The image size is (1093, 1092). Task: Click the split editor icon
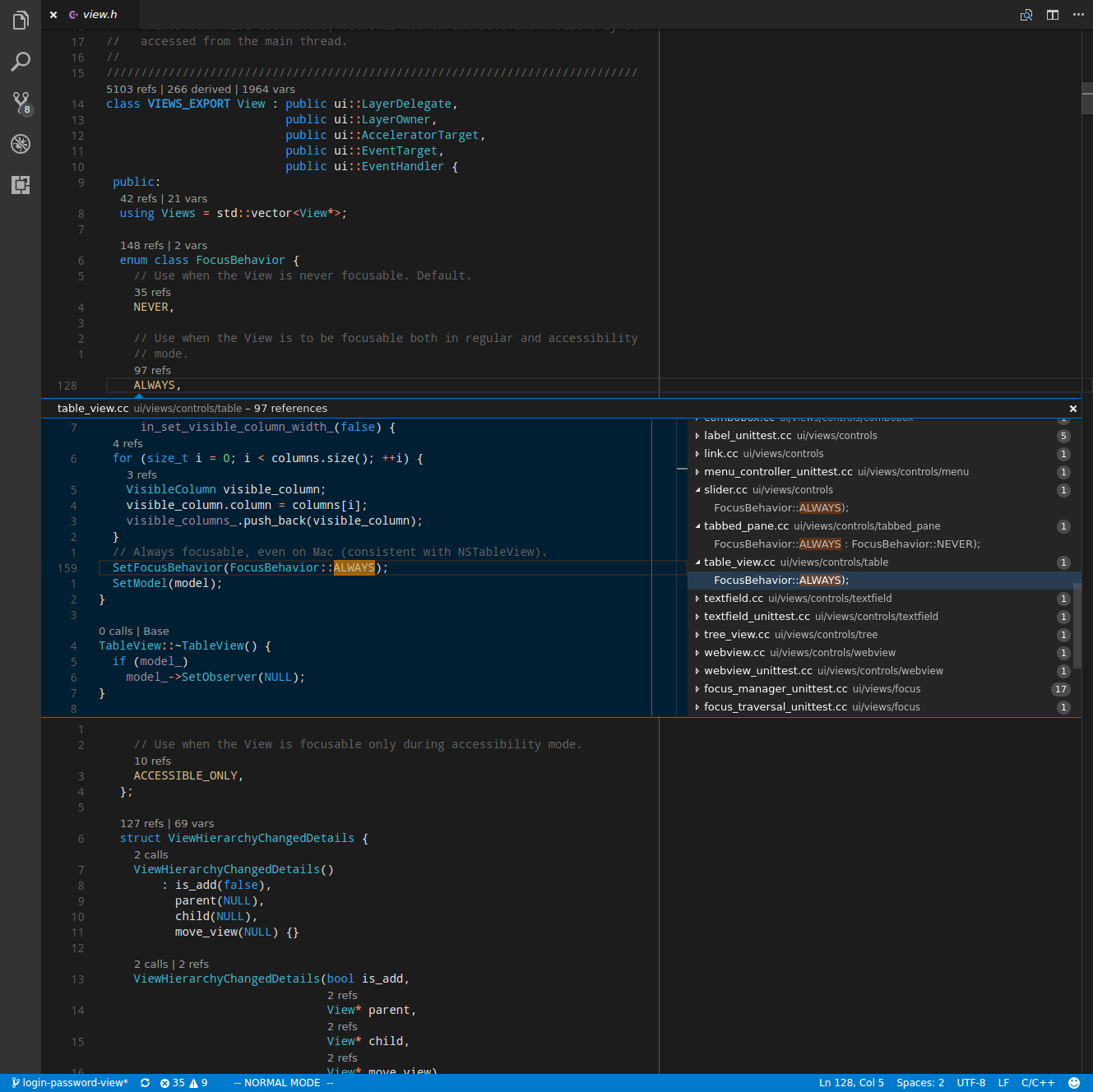[x=1052, y=15]
